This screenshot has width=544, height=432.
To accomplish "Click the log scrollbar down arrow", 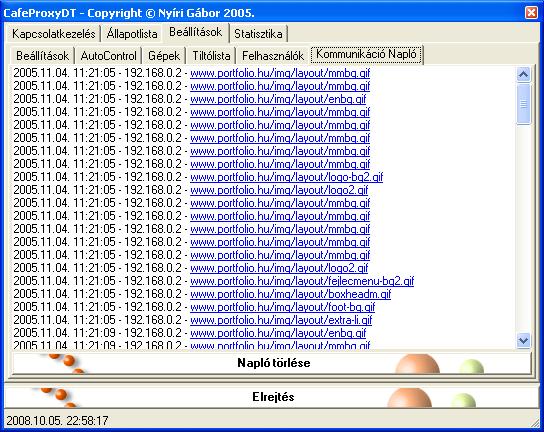I will [523, 340].
